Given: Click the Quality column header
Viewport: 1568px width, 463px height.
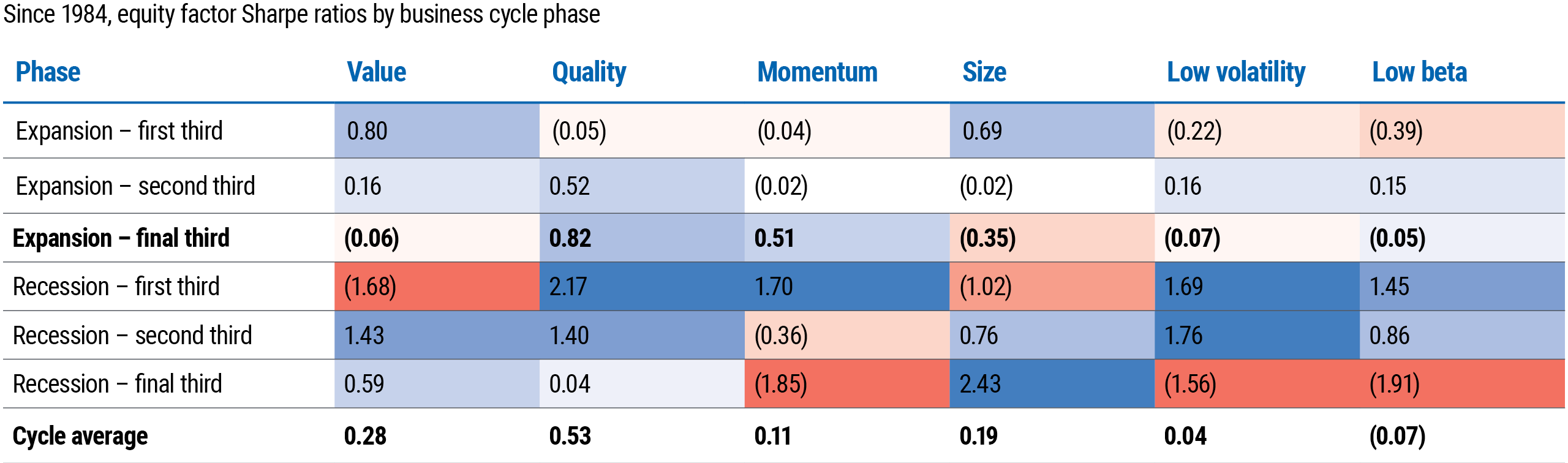Looking at the screenshot, I should tap(589, 72).
